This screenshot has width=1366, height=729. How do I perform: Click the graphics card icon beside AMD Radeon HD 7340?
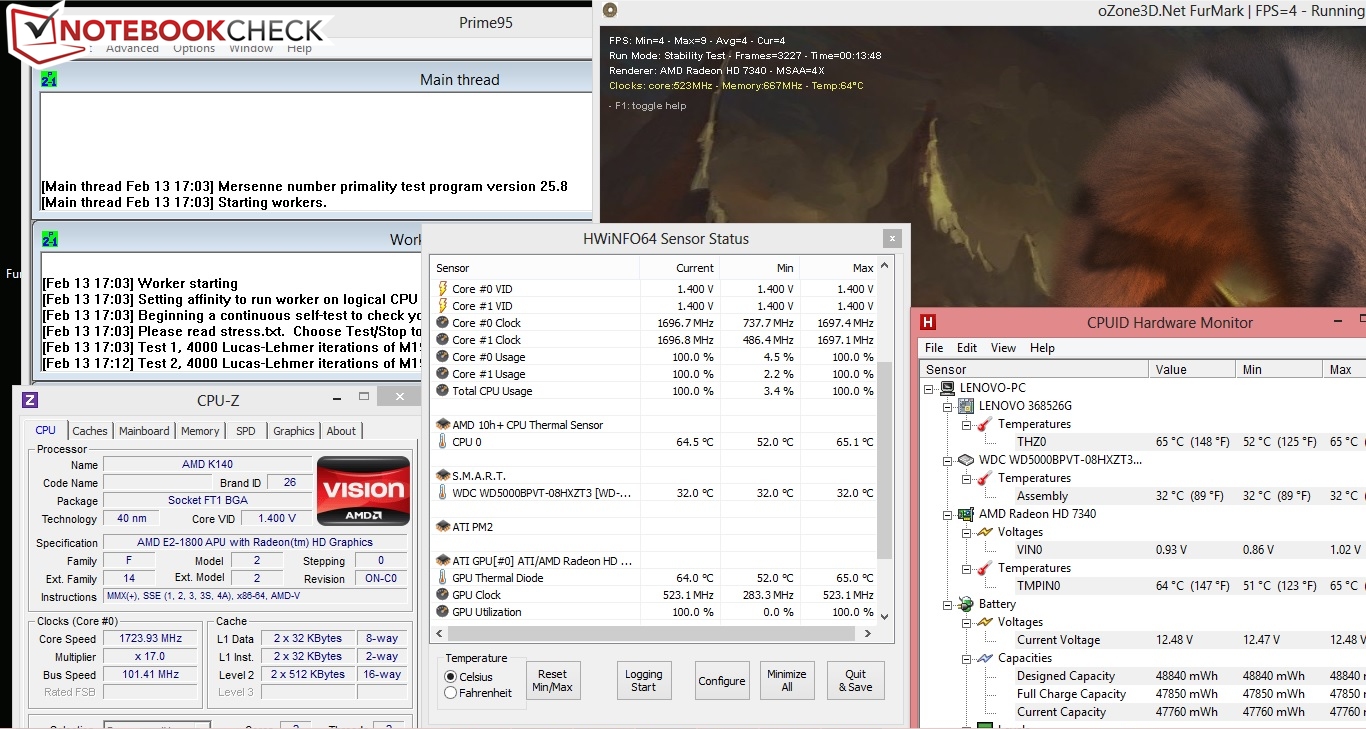point(966,514)
